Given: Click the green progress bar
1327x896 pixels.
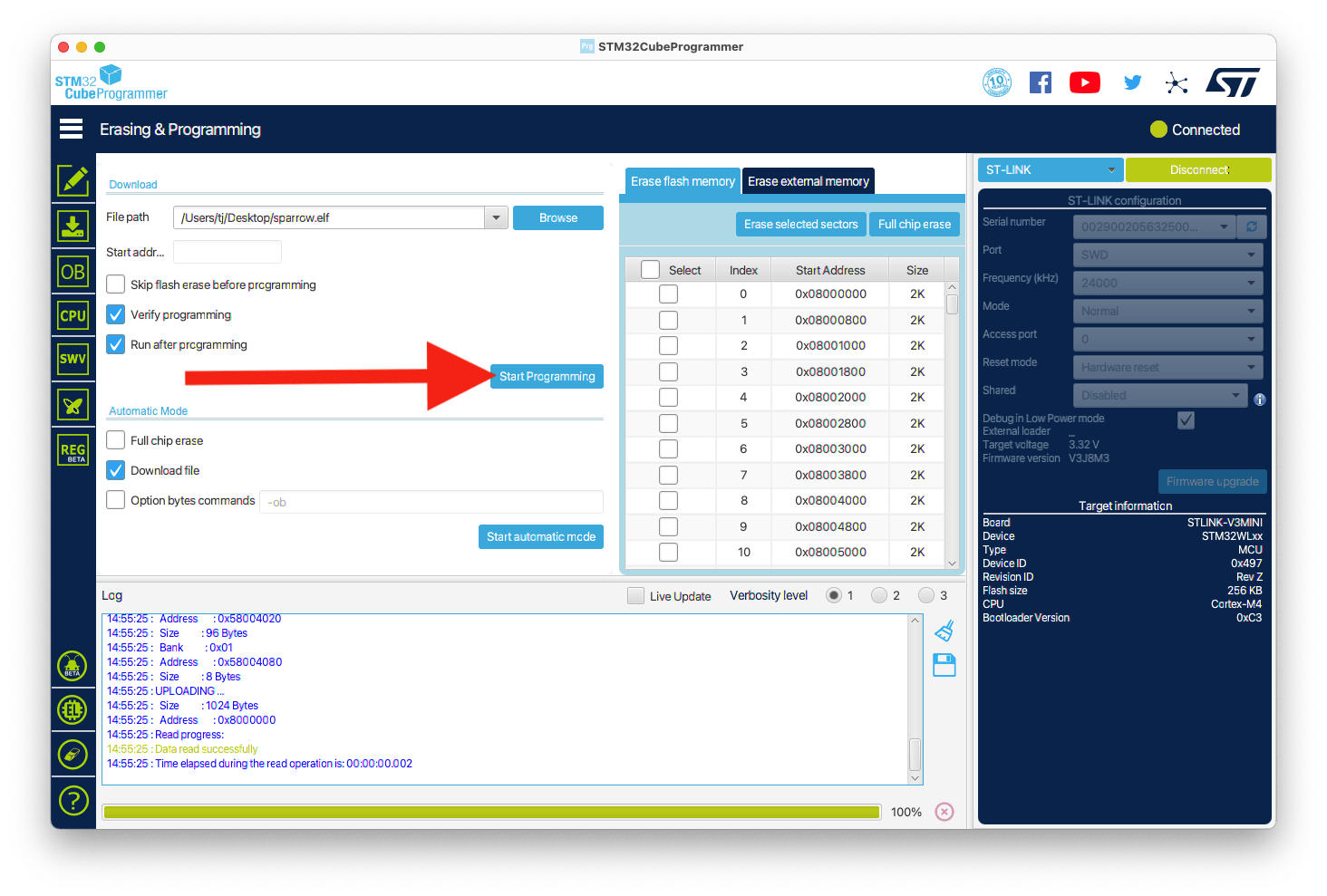Looking at the screenshot, I should [492, 812].
